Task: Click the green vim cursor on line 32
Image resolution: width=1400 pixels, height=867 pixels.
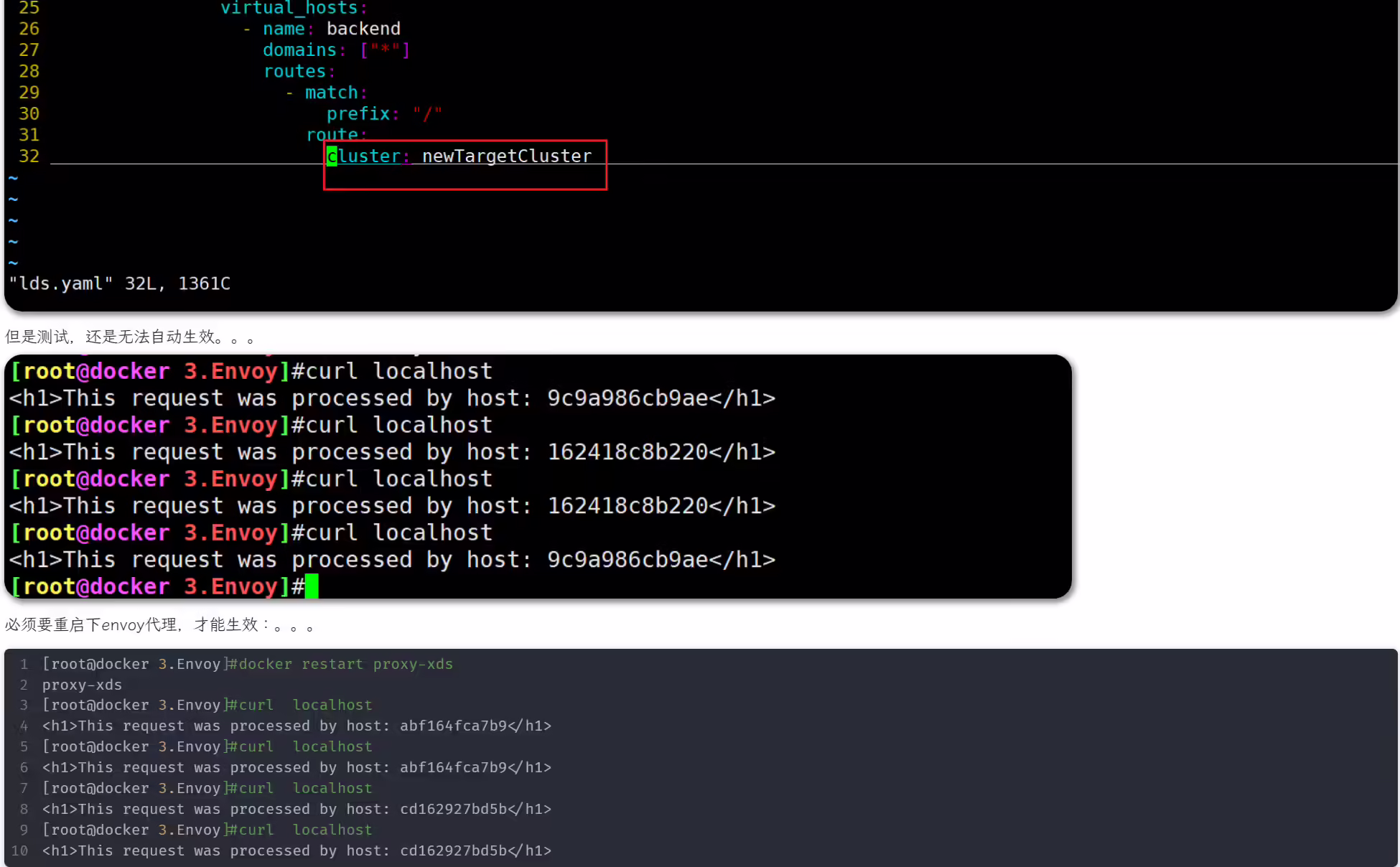Action: [x=332, y=156]
